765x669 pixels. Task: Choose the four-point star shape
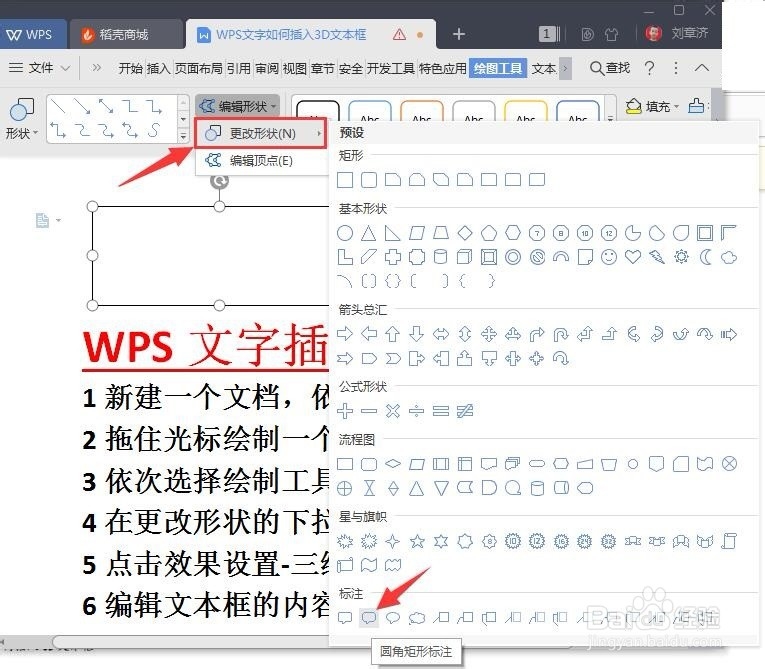pos(393,541)
